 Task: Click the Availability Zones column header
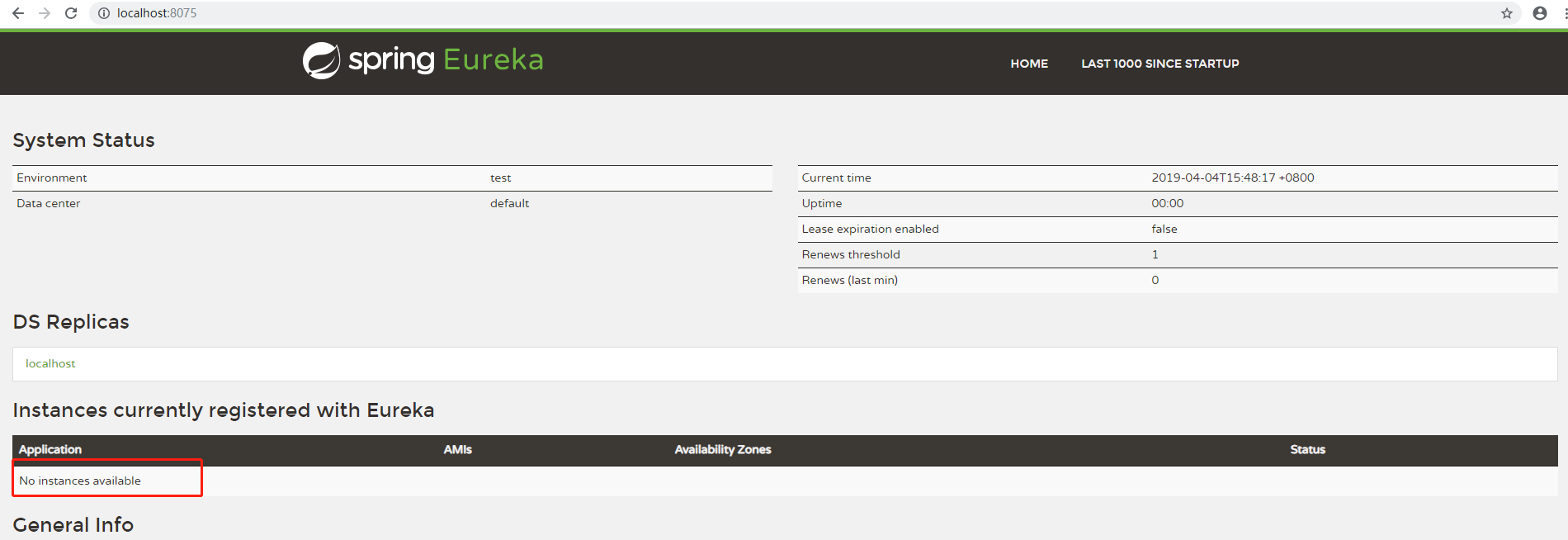(x=723, y=449)
